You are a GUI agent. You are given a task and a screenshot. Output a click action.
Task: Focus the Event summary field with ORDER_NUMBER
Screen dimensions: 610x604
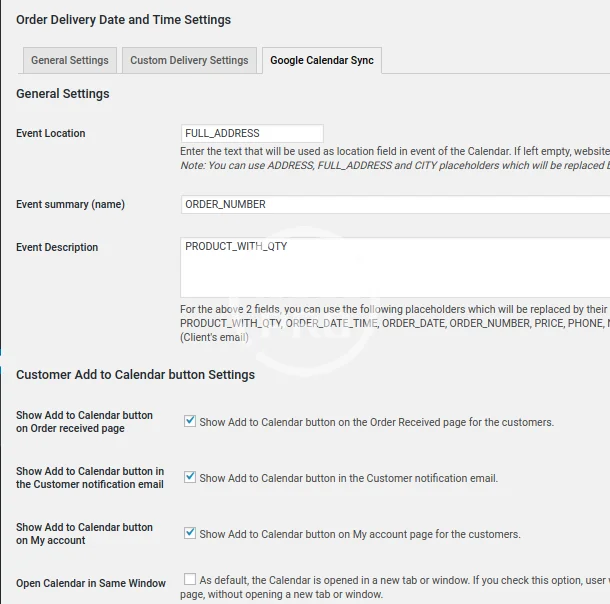click(395, 204)
